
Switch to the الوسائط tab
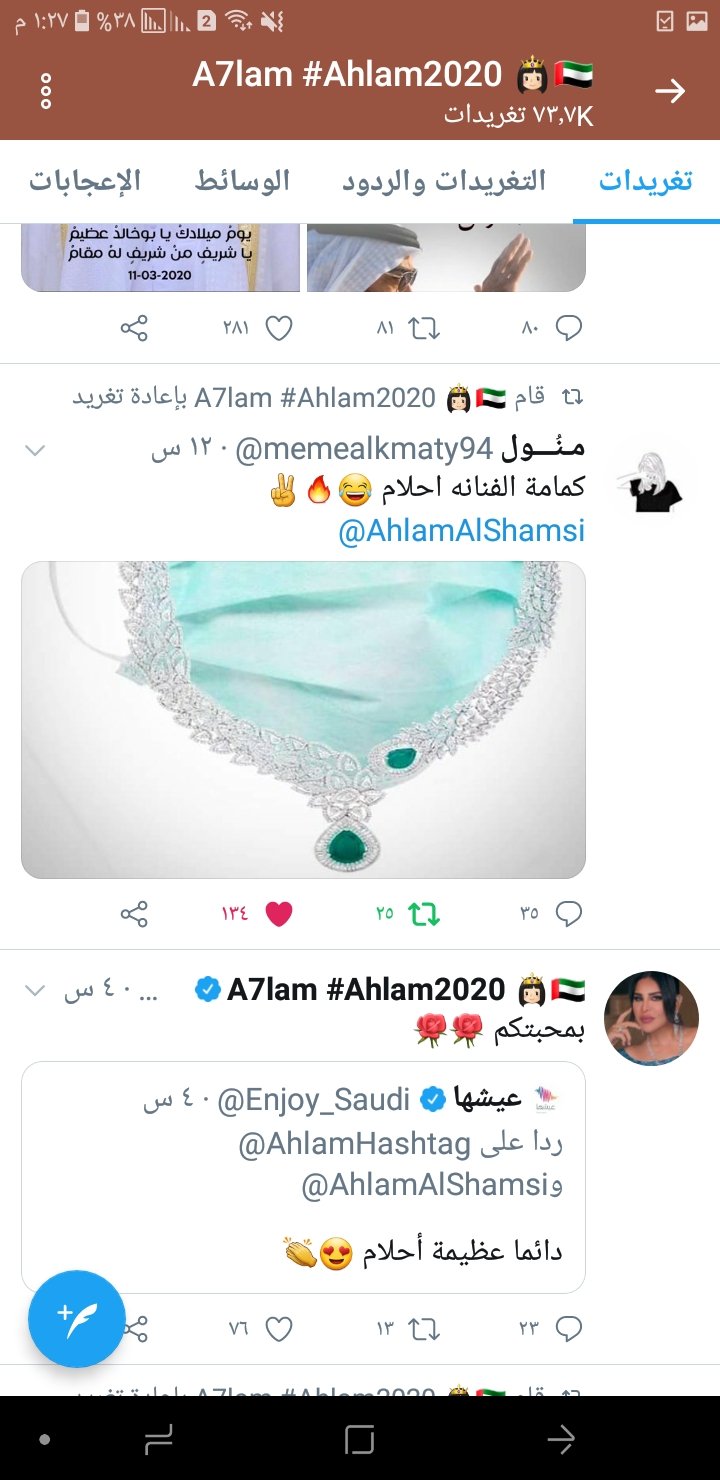pos(242,181)
